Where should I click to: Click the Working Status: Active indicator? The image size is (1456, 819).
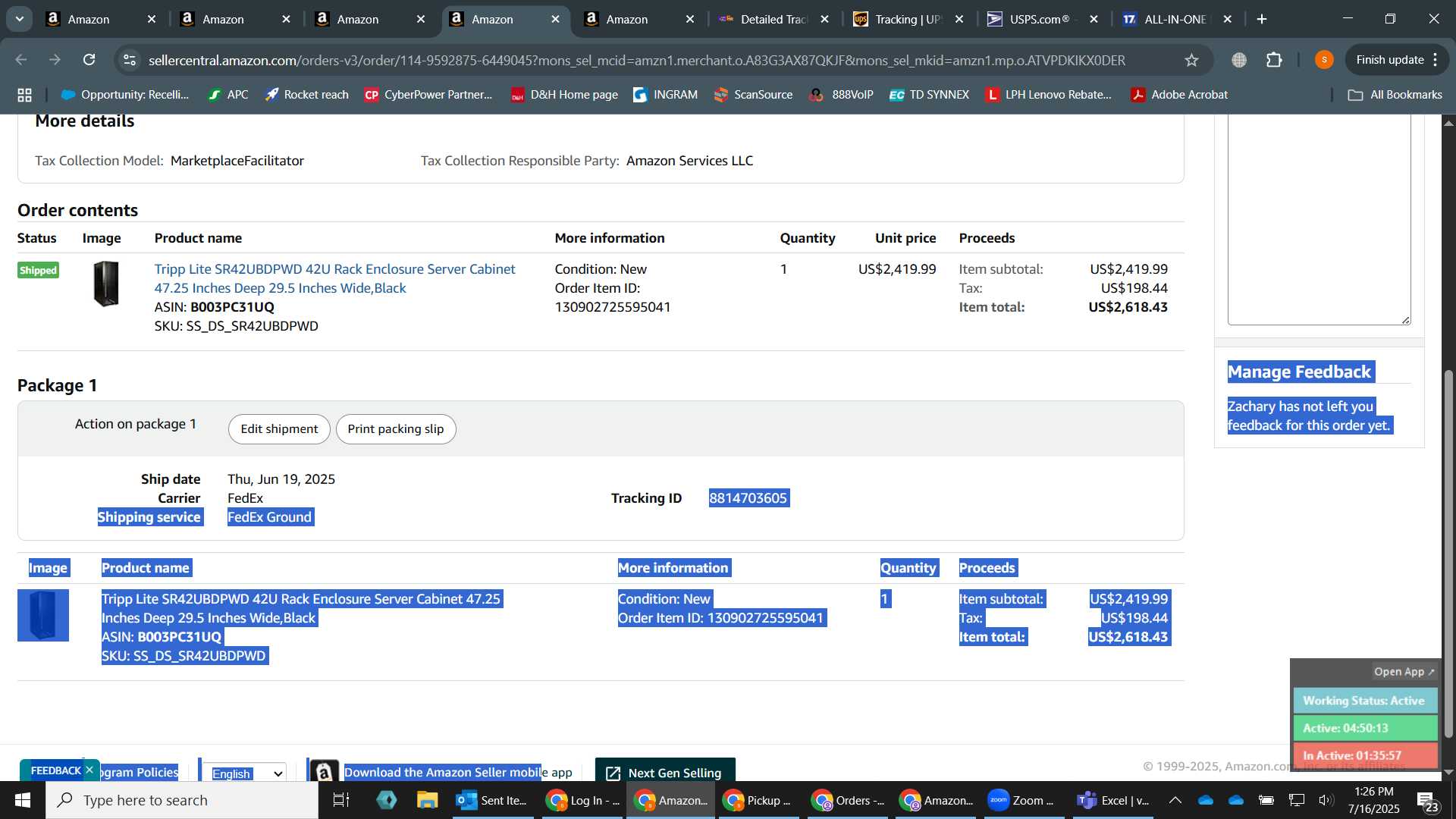pos(1365,701)
